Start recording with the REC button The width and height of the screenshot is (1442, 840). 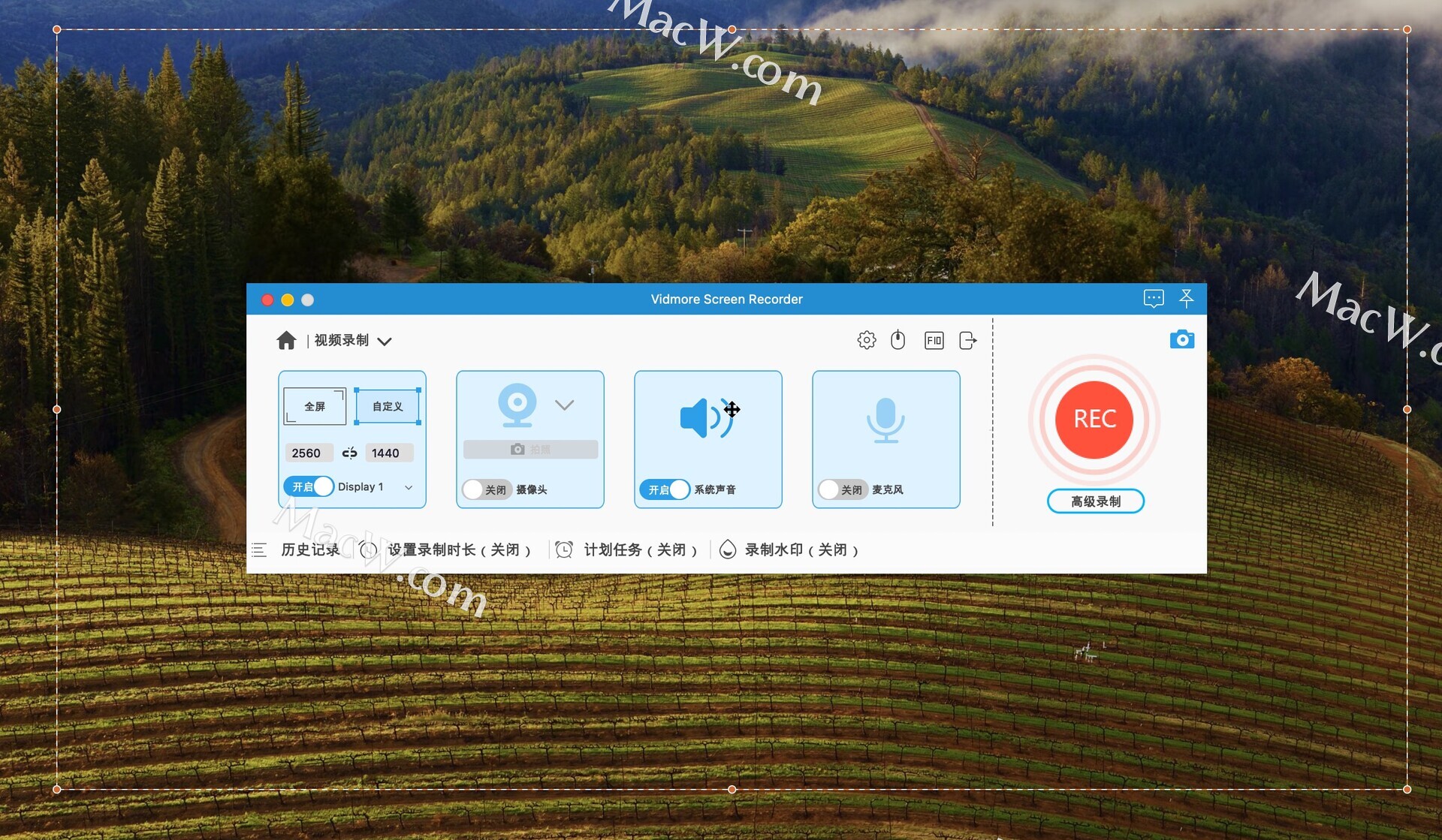[1094, 419]
